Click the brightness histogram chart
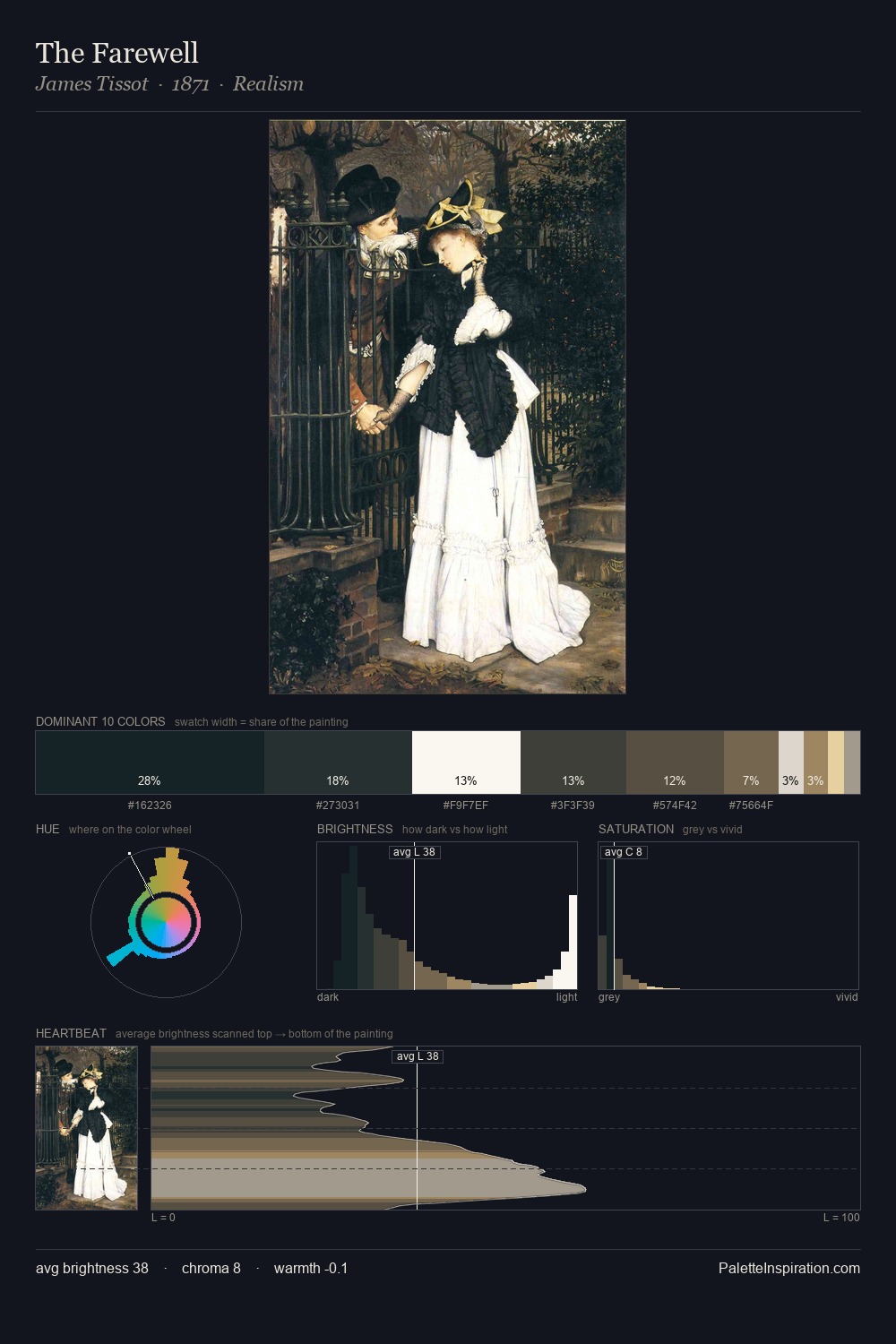 tap(447, 916)
